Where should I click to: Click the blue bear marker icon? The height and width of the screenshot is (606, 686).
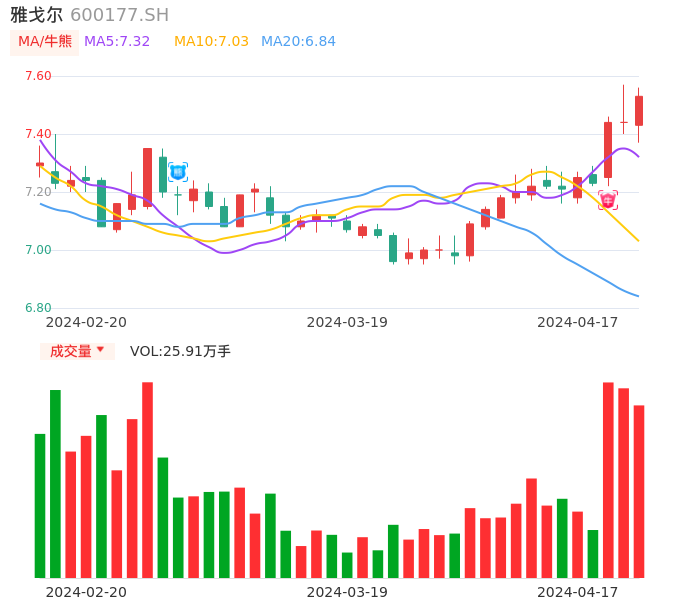coord(178,171)
